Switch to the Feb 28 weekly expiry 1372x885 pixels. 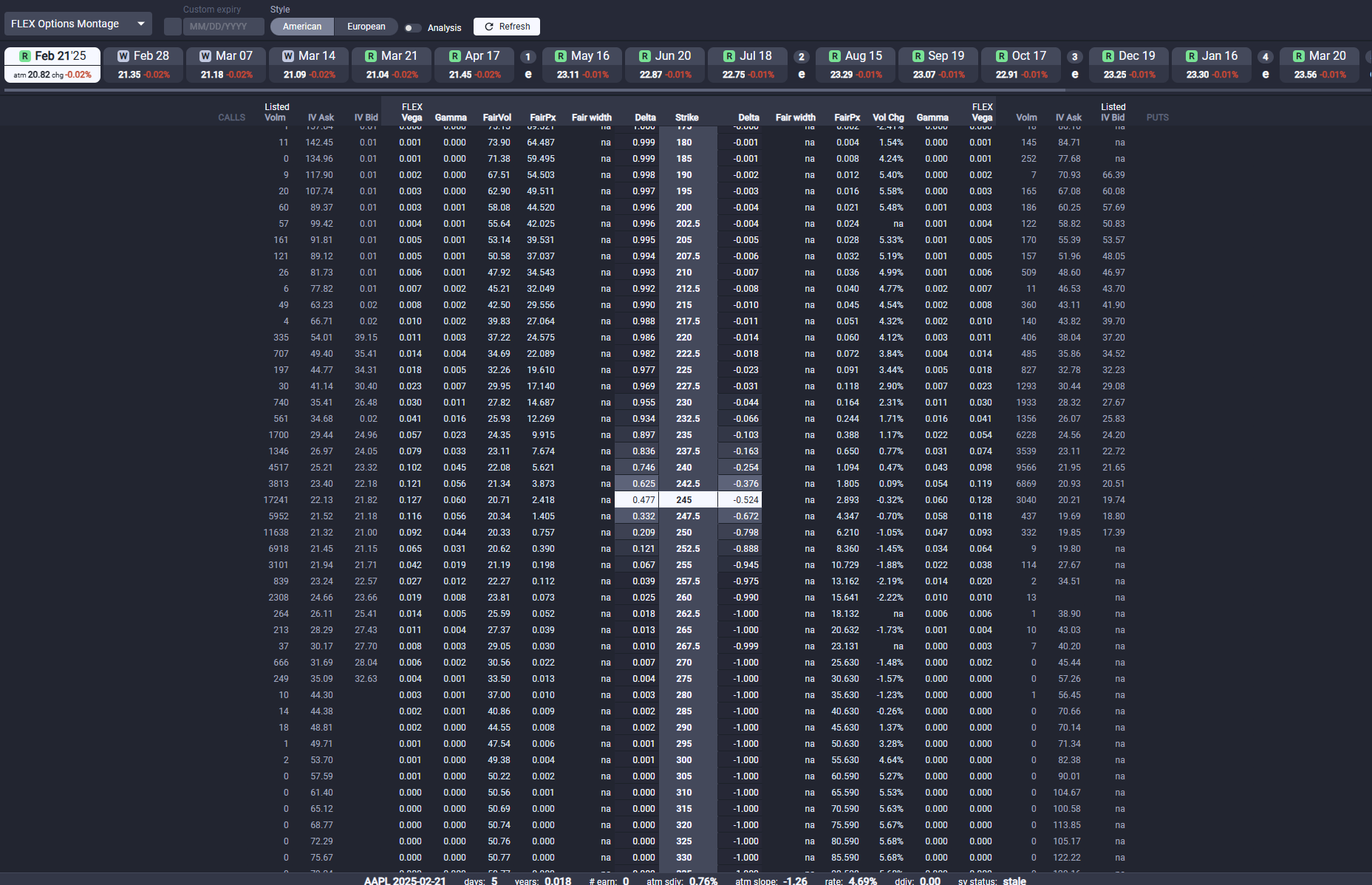[x=143, y=64]
